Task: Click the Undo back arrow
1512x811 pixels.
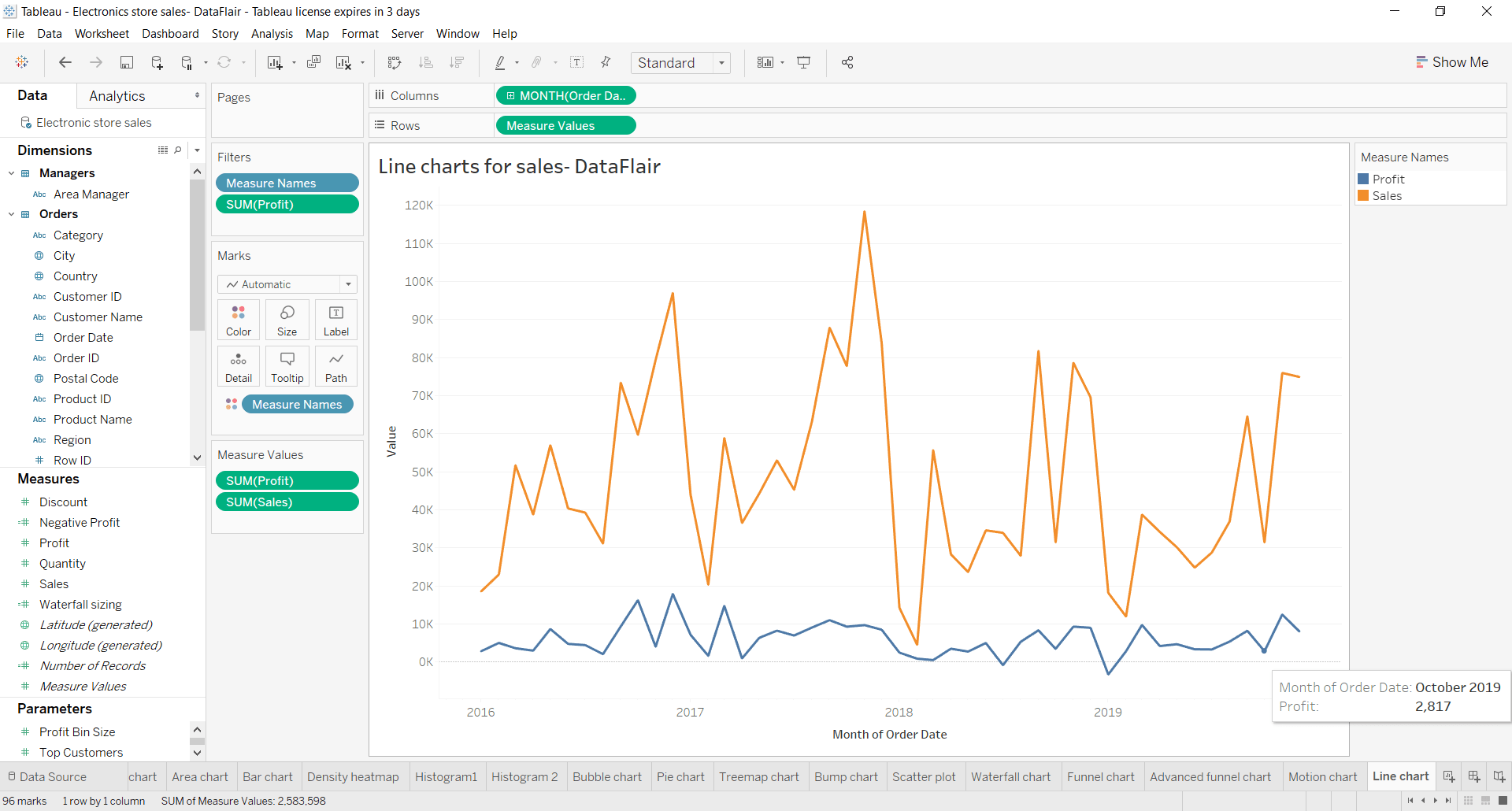Action: pos(65,62)
